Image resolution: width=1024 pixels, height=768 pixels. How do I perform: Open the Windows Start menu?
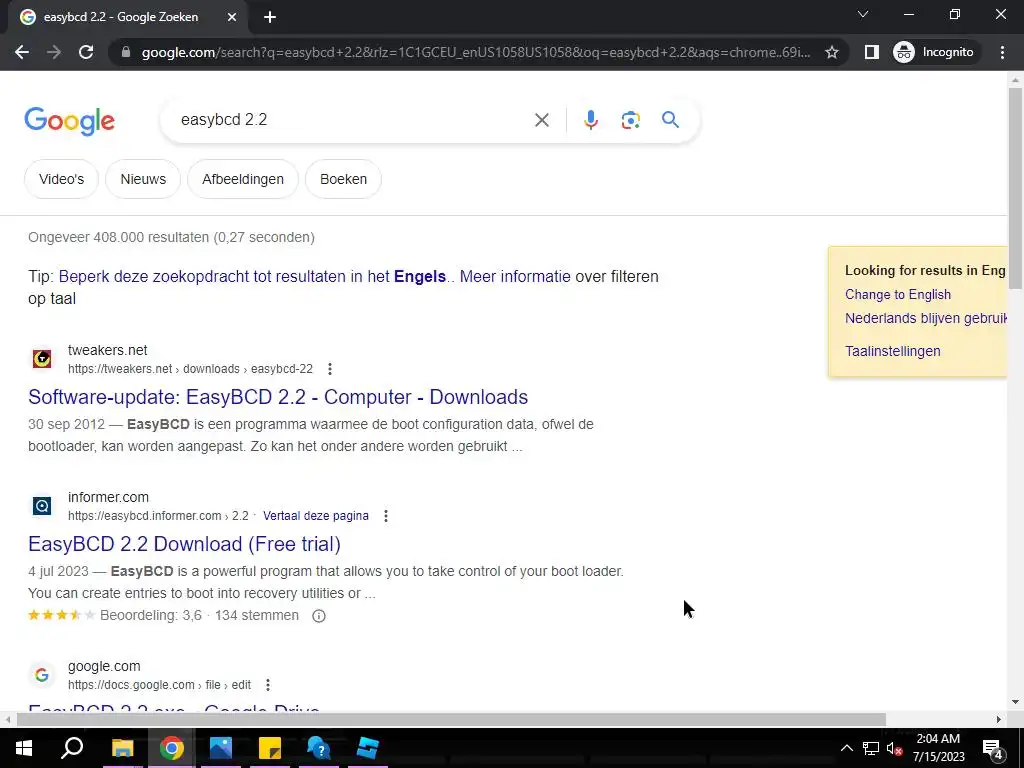(x=24, y=748)
